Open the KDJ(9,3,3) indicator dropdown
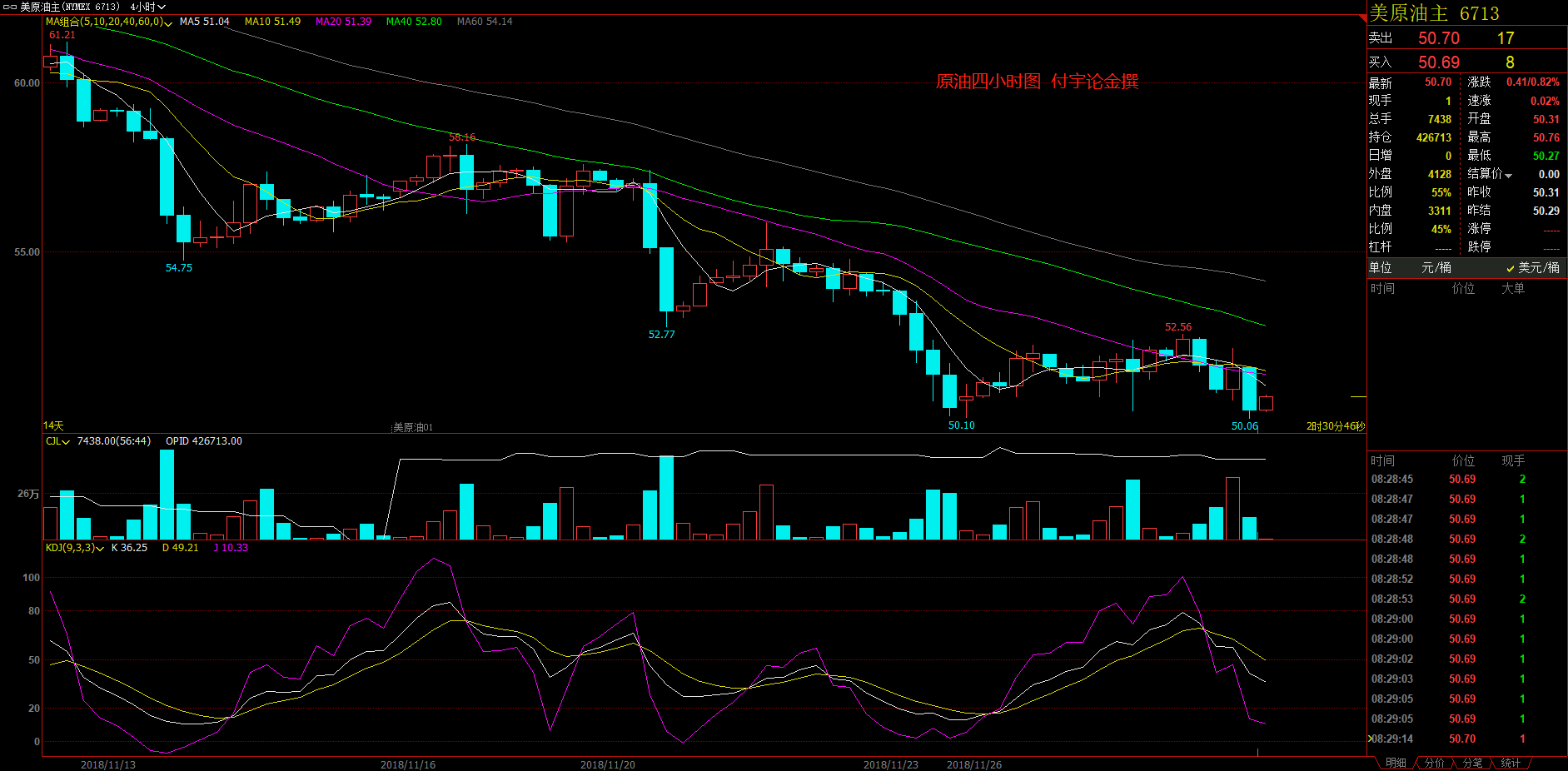Screen dimensions: 1568x771 click(x=74, y=548)
